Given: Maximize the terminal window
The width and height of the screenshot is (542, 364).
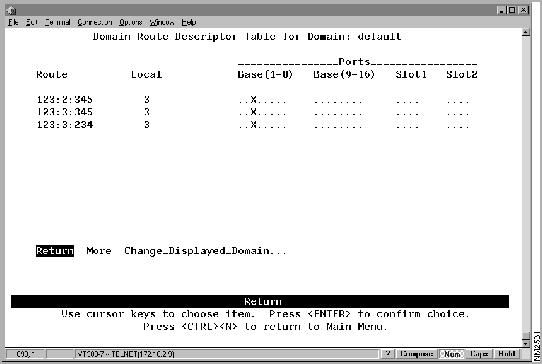Looking at the screenshot, I should click(x=512, y=10).
